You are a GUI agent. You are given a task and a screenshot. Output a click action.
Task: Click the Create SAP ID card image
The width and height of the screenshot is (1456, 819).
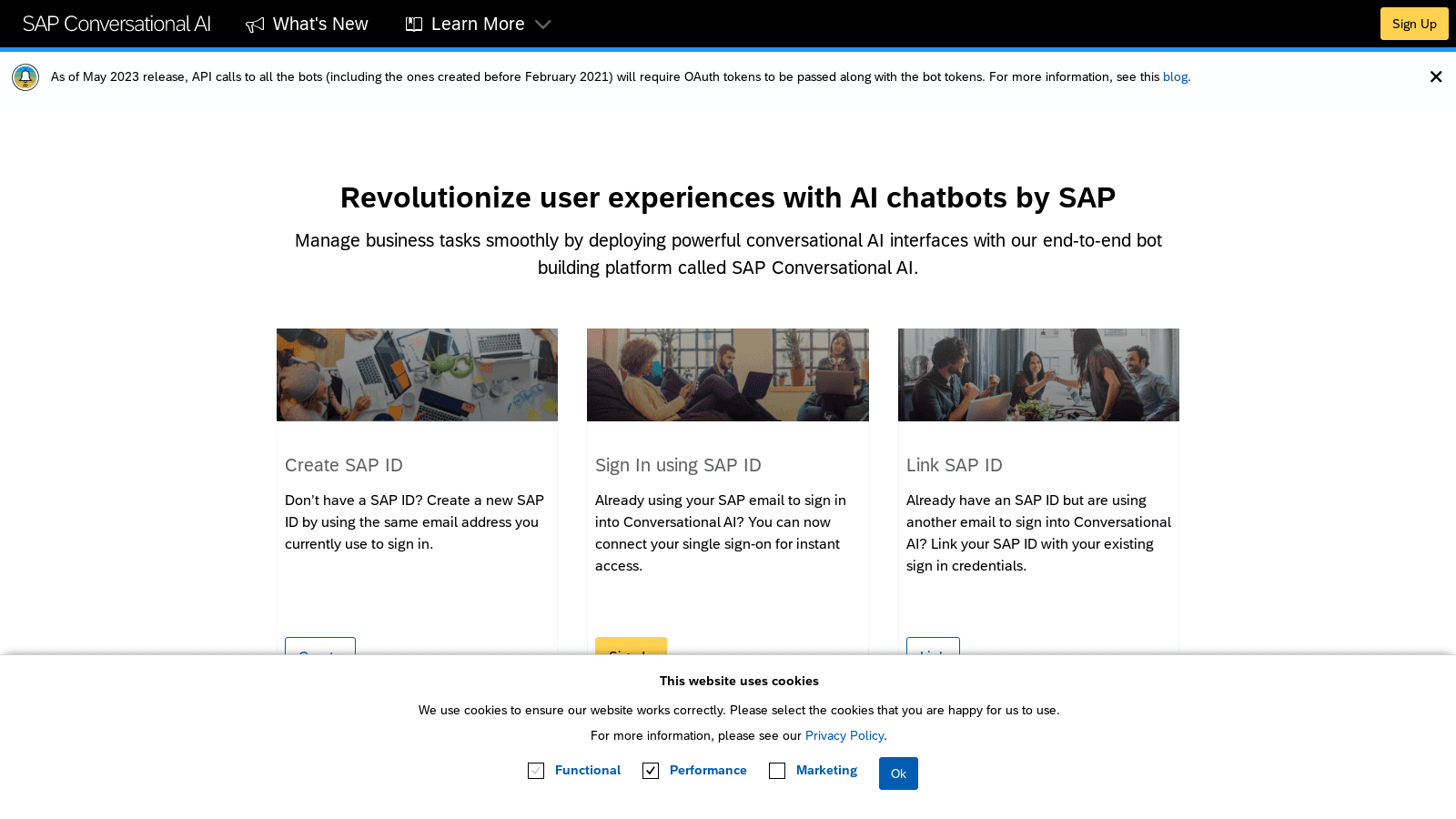pyautogui.click(x=417, y=375)
